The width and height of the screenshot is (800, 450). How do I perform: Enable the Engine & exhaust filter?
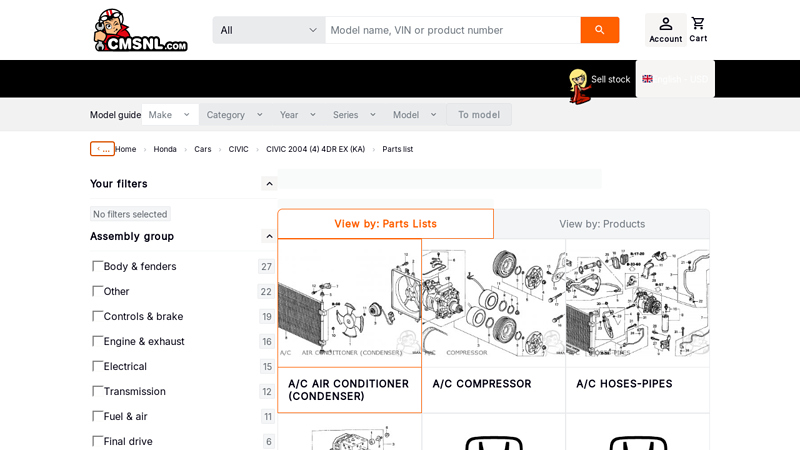(x=97, y=341)
